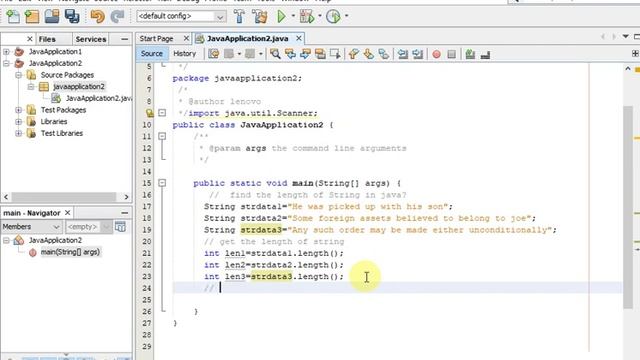Stop macro recording square icon

click(451, 54)
